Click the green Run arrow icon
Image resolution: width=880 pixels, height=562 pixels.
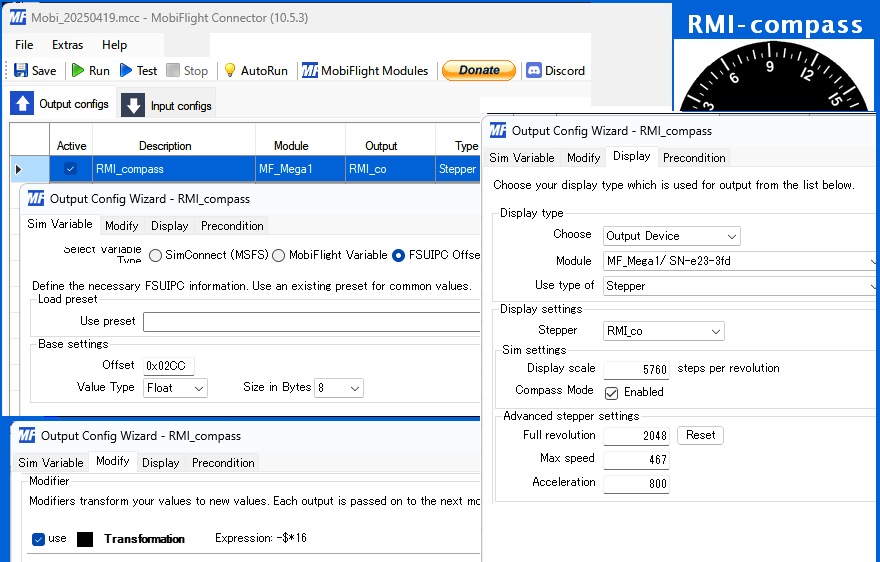[78, 70]
